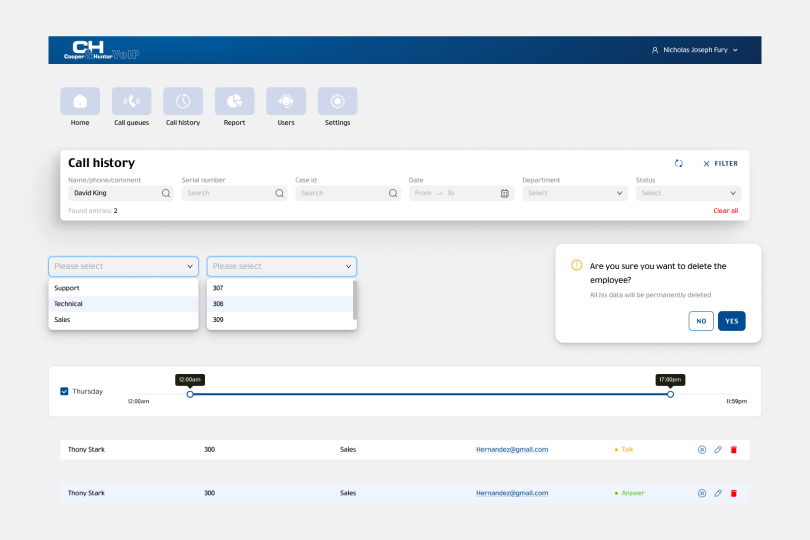Click the refresh icon beside Filter

point(679,163)
